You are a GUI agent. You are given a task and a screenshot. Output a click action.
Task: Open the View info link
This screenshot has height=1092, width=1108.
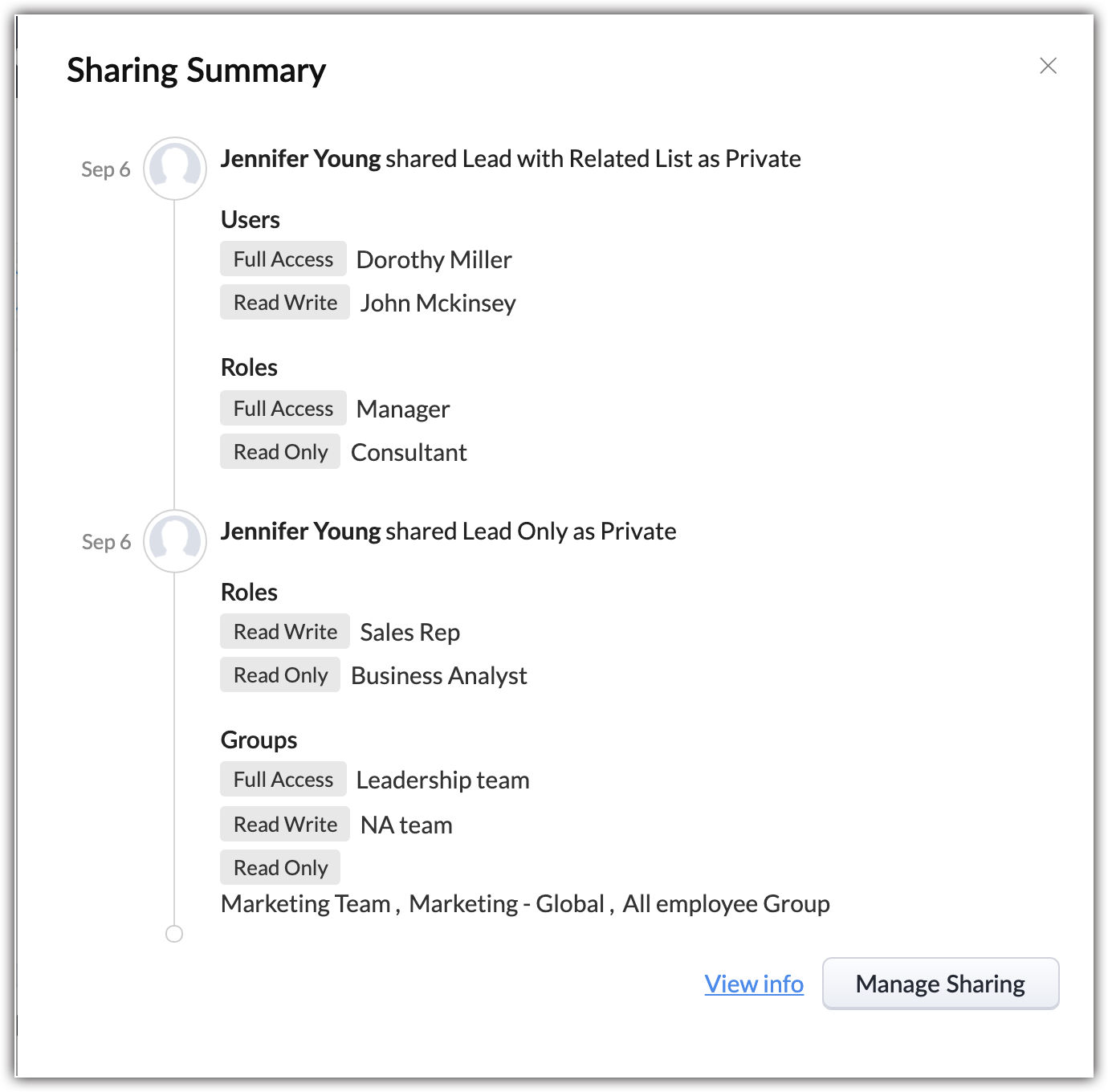[x=754, y=984]
